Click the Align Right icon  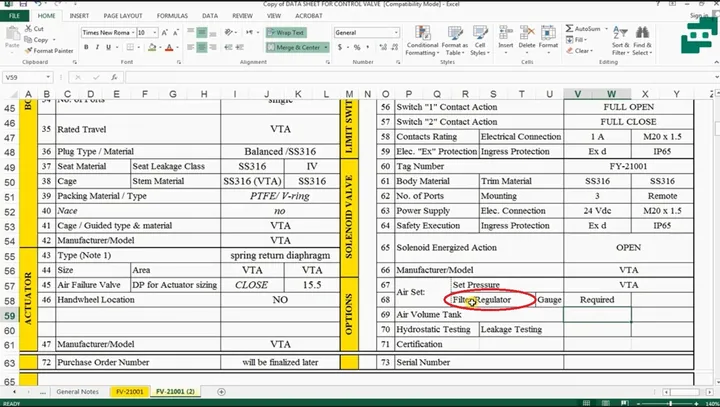tap(213, 47)
